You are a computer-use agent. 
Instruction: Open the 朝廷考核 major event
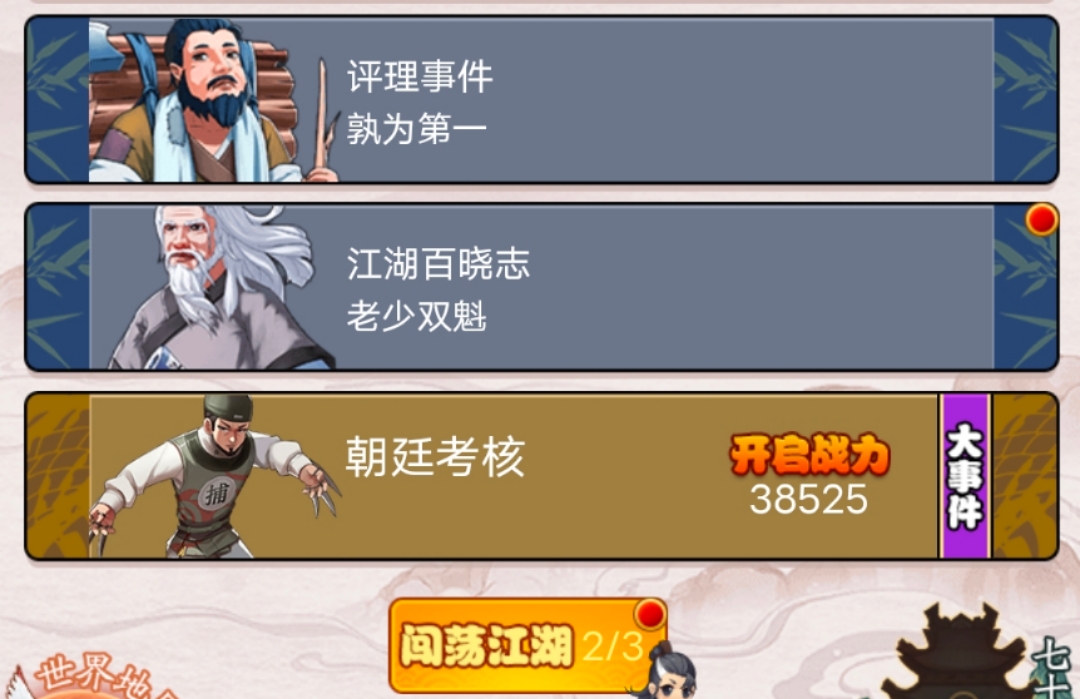pyautogui.click(x=541, y=476)
